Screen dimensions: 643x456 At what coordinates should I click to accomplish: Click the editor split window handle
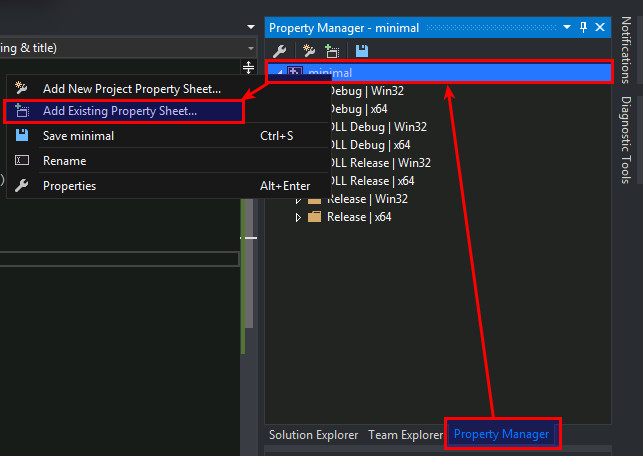point(249,67)
